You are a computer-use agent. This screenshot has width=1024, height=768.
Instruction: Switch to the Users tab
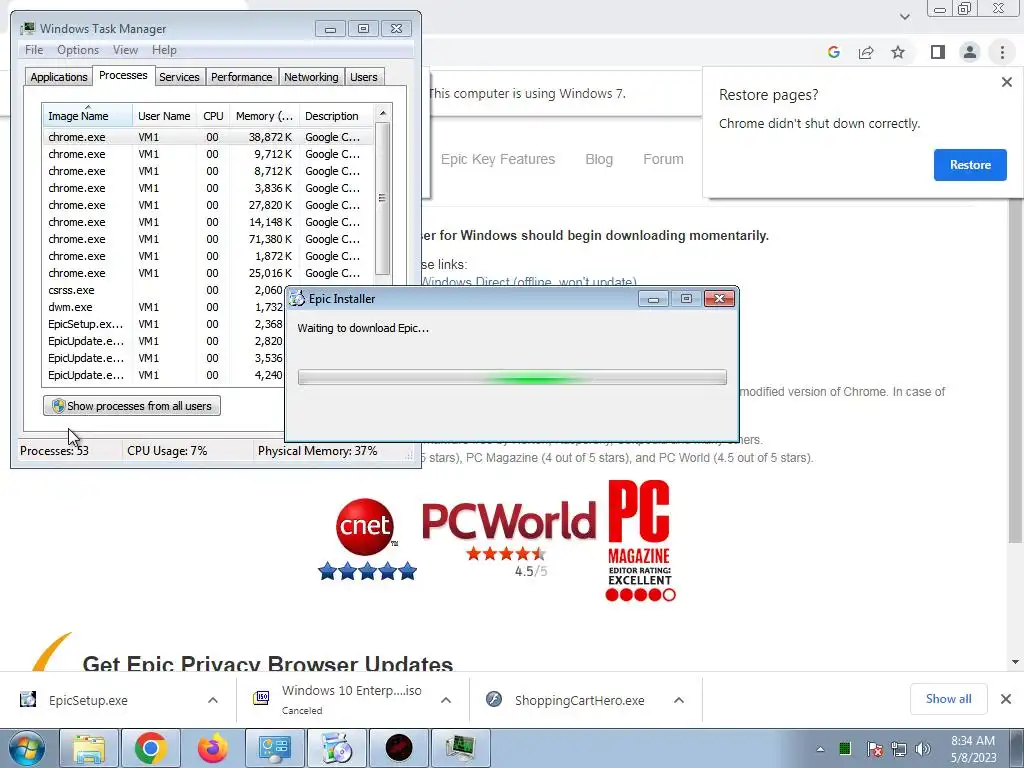pos(364,77)
